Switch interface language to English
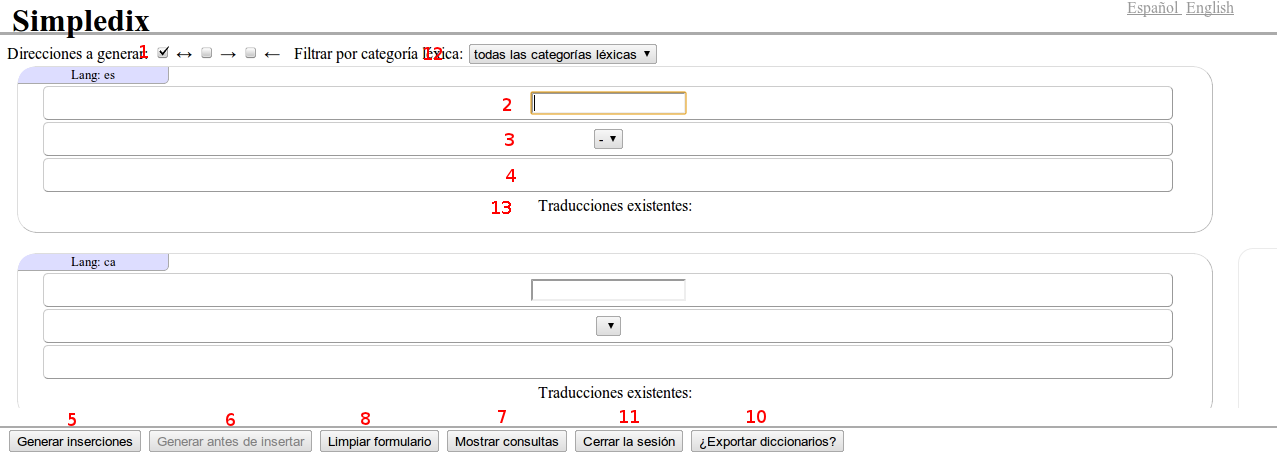 pyautogui.click(x=1209, y=8)
